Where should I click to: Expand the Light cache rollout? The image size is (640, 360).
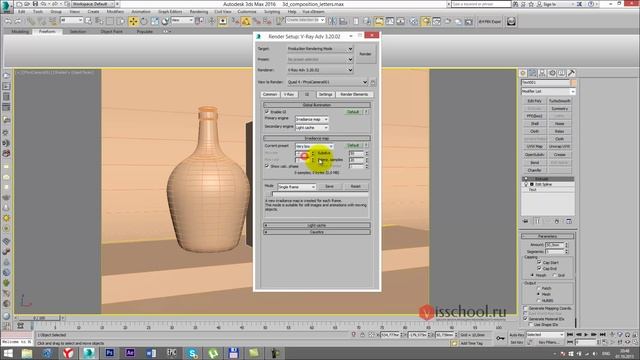coord(317,225)
